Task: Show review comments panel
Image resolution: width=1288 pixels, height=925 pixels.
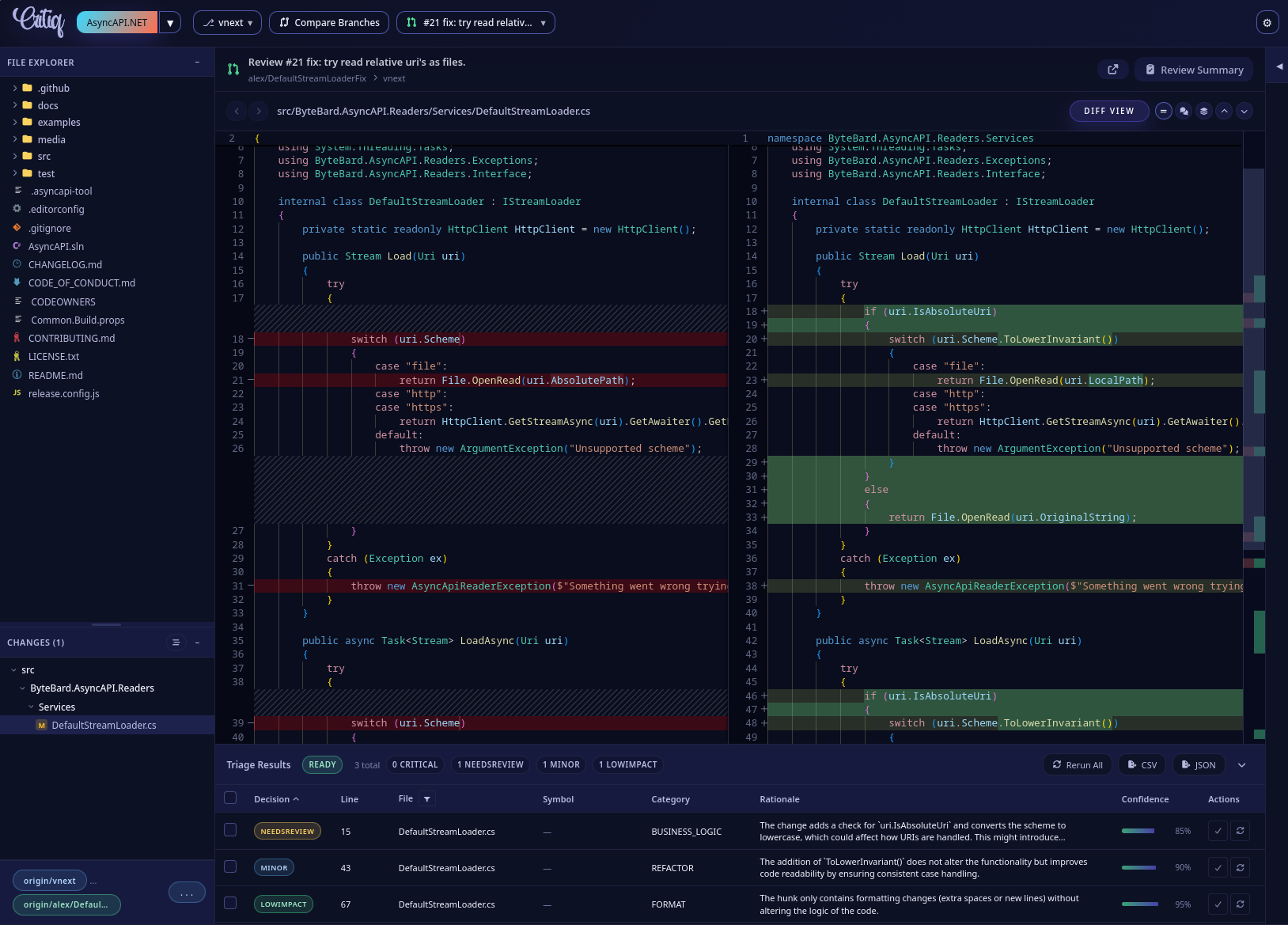Action: coord(1183,111)
